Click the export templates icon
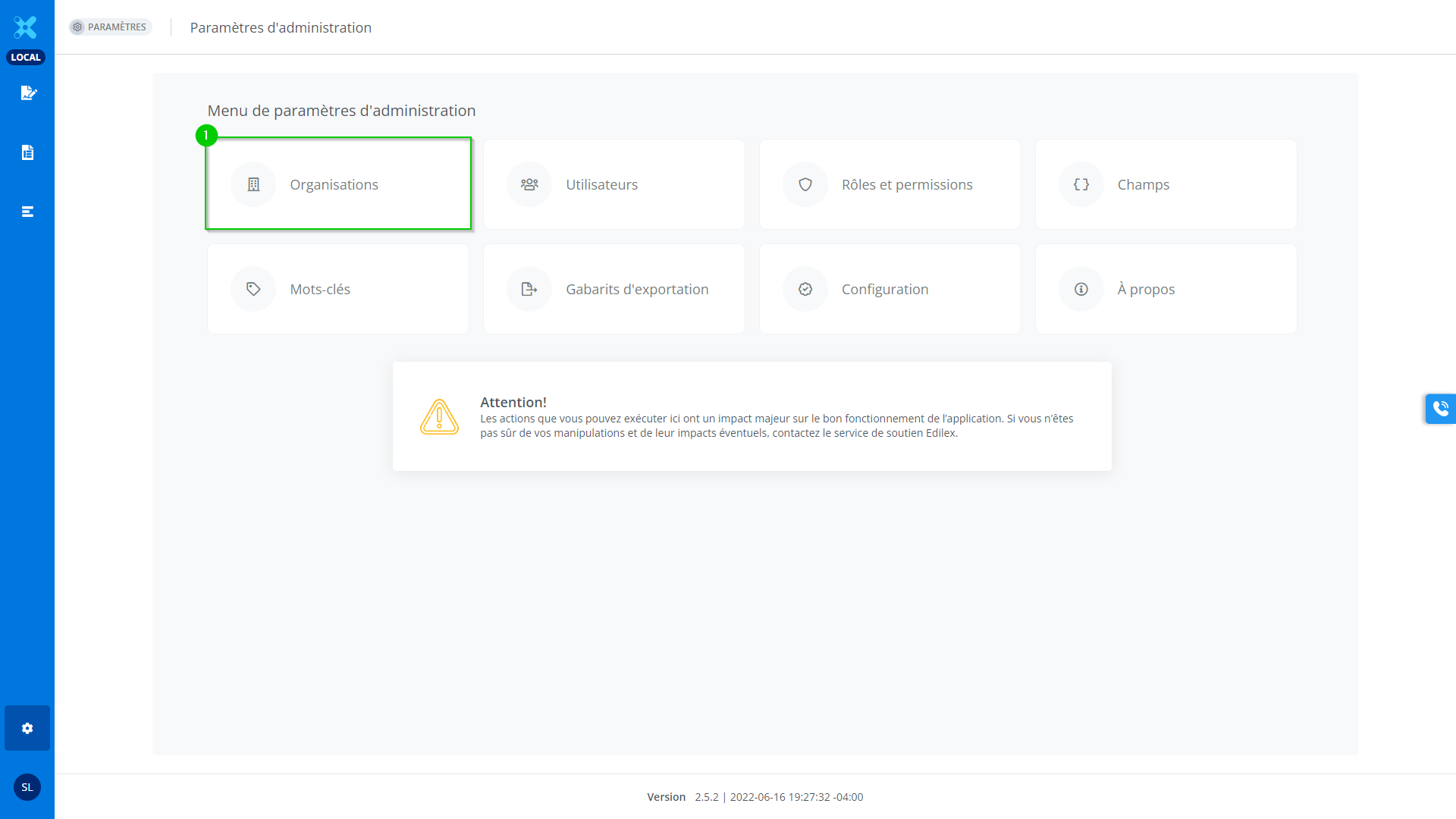1456x819 pixels. click(529, 289)
